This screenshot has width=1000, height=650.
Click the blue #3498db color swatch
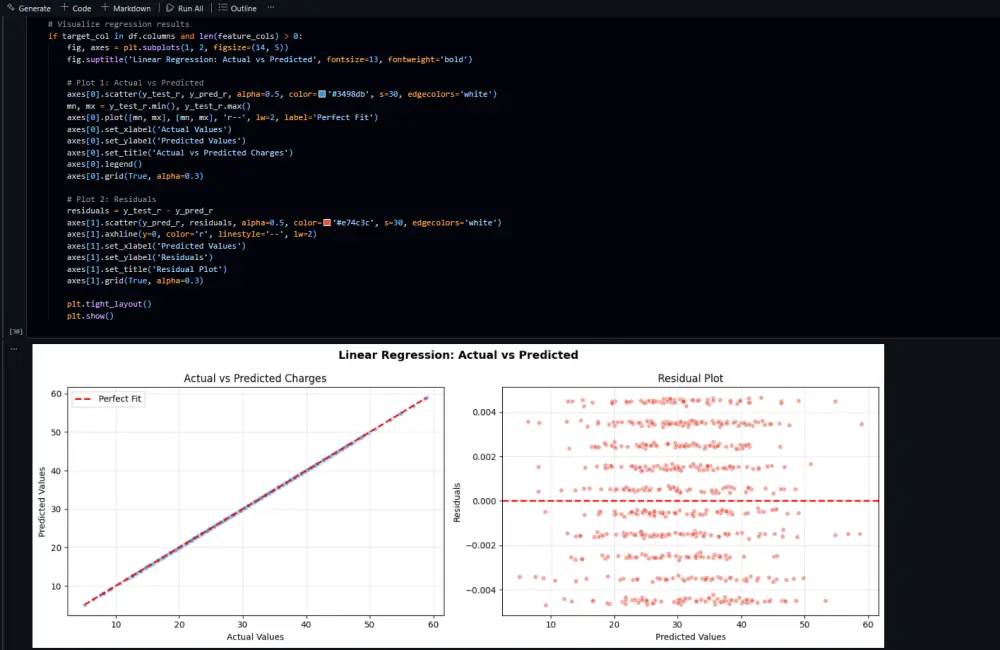[x=322, y=94]
